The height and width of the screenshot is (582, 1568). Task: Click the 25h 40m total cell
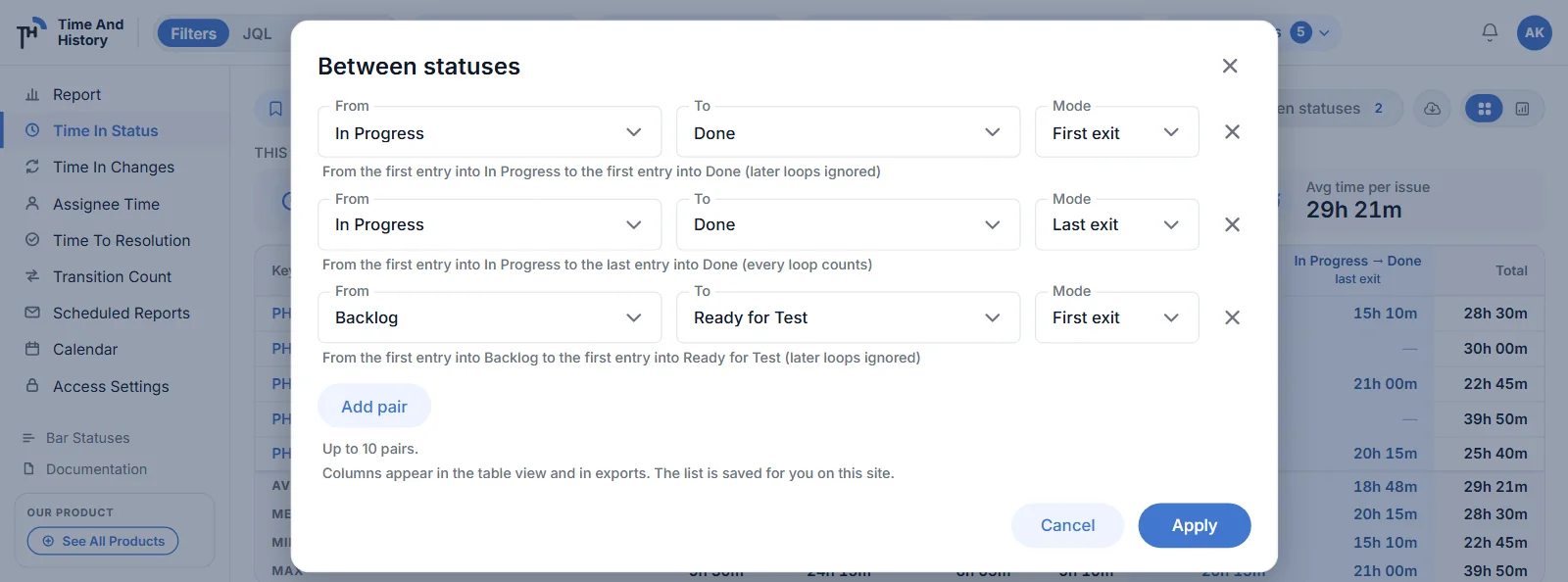point(1495,453)
